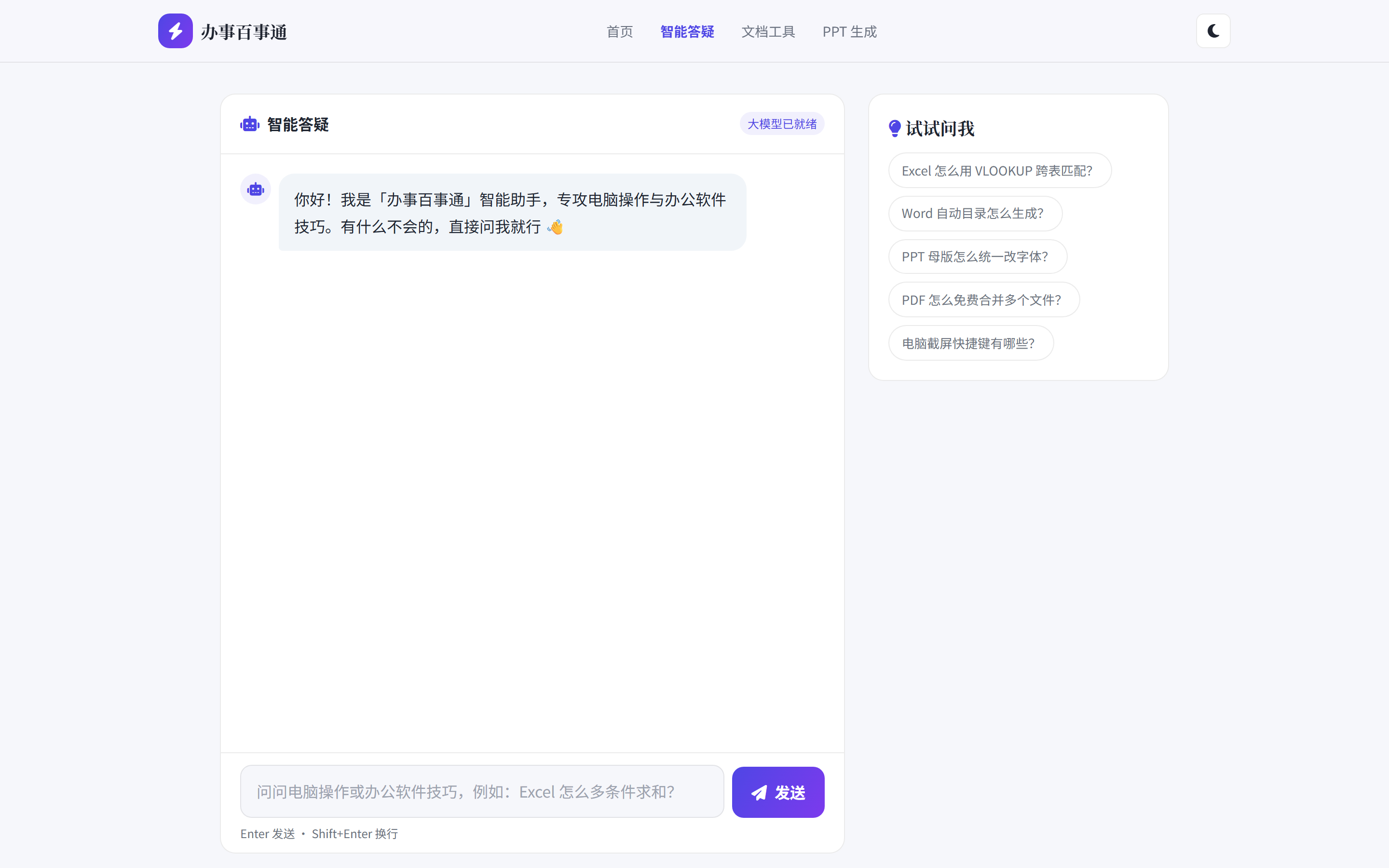Open the 首页 nav item

pyautogui.click(x=620, y=31)
